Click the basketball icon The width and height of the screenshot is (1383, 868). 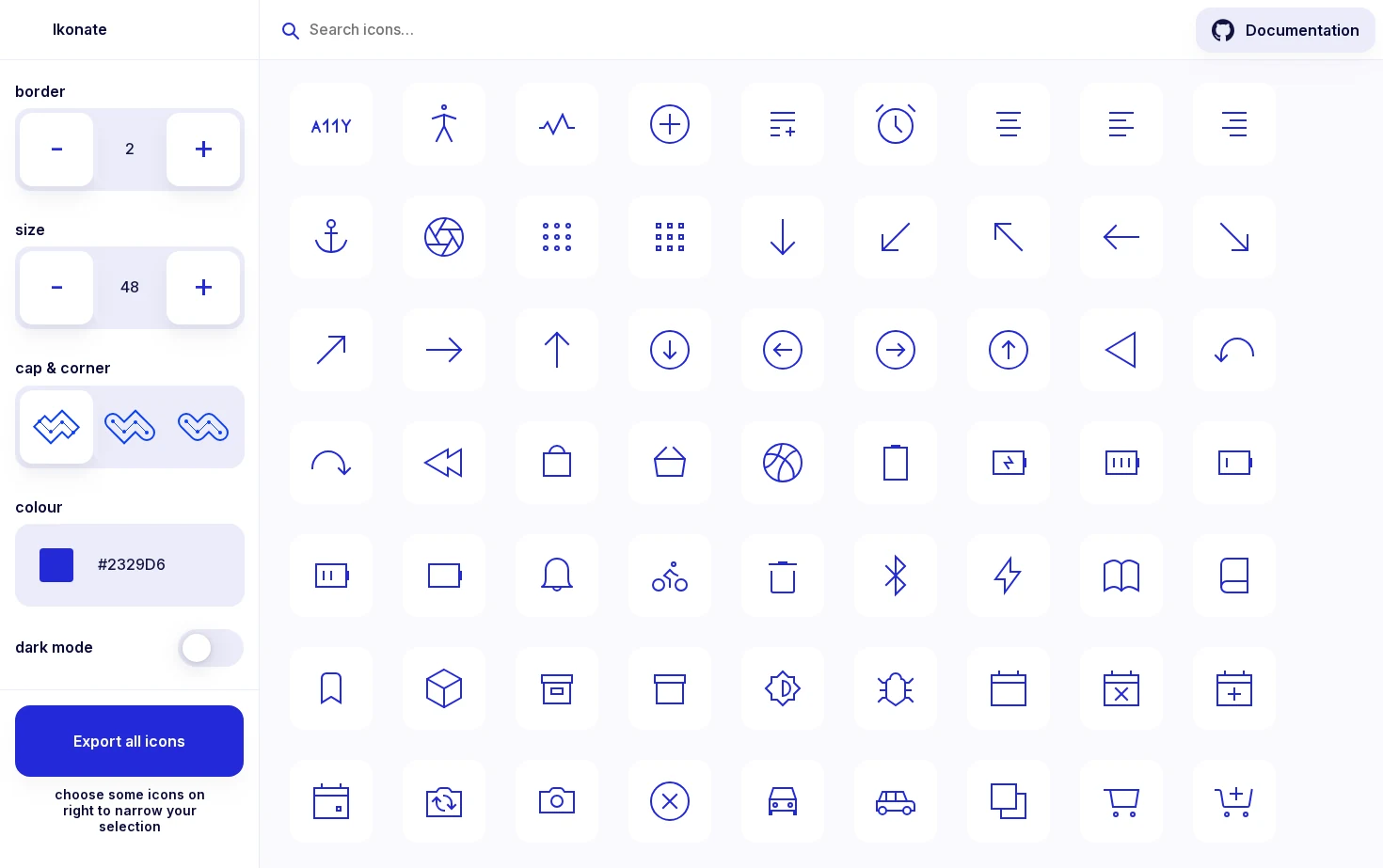(x=783, y=463)
